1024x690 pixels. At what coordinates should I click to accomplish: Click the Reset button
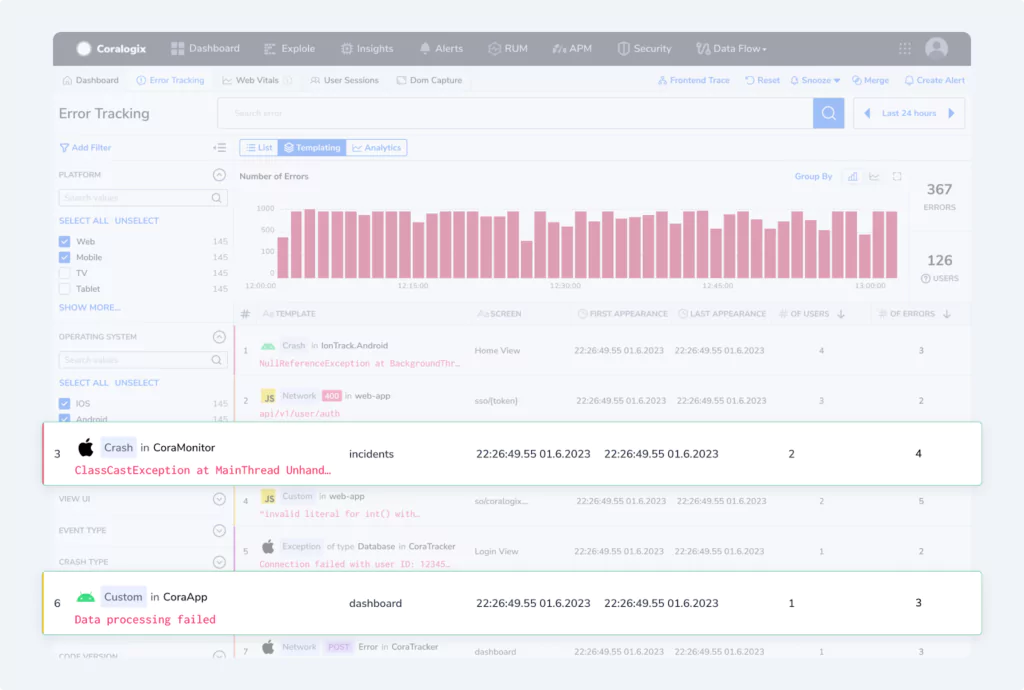tap(762, 80)
